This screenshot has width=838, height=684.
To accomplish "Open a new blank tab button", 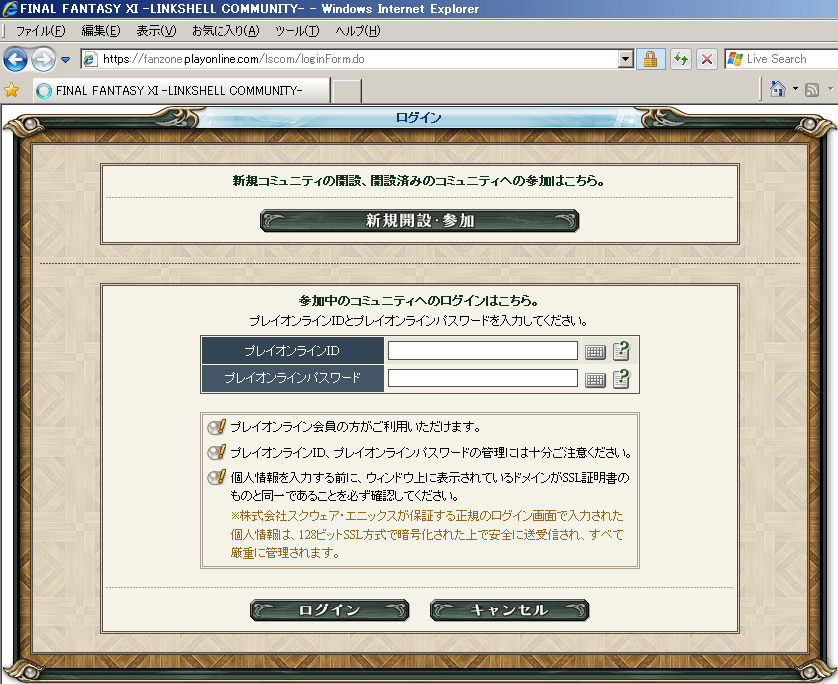I will point(347,91).
